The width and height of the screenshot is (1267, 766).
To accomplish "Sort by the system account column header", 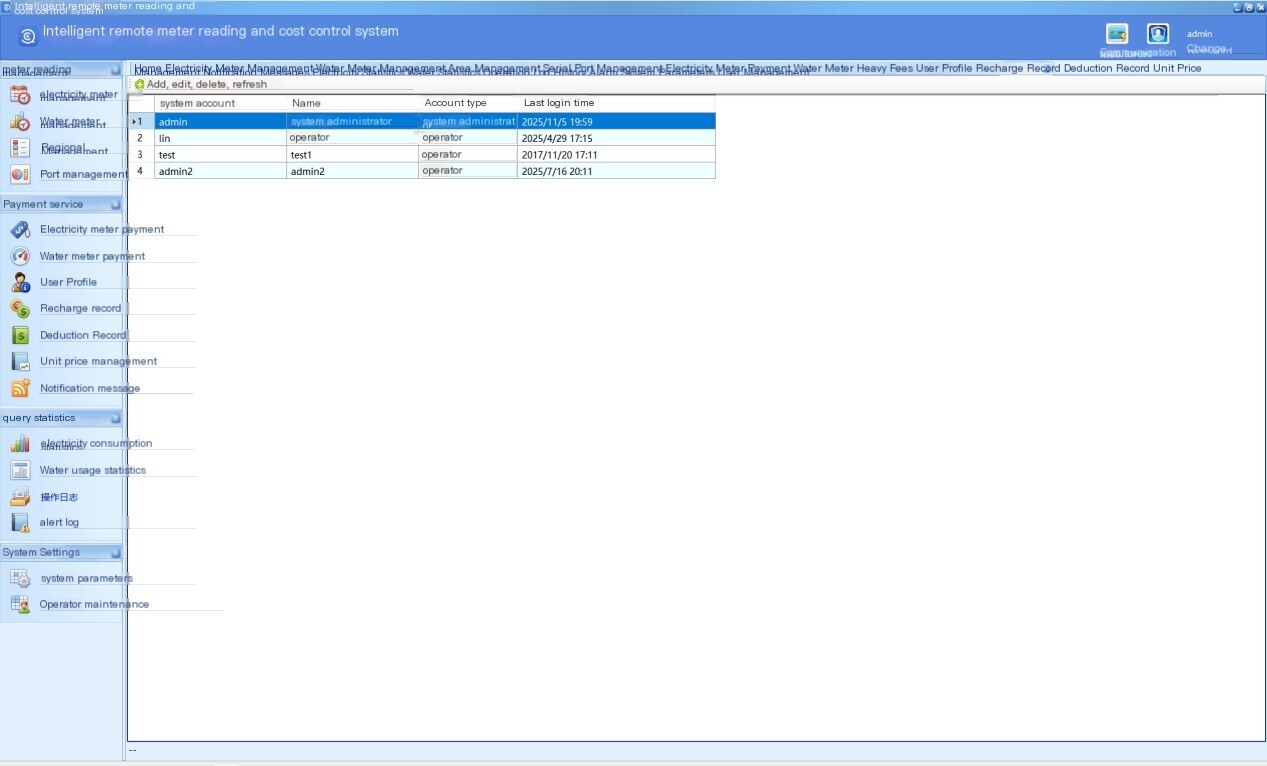I will coord(221,103).
